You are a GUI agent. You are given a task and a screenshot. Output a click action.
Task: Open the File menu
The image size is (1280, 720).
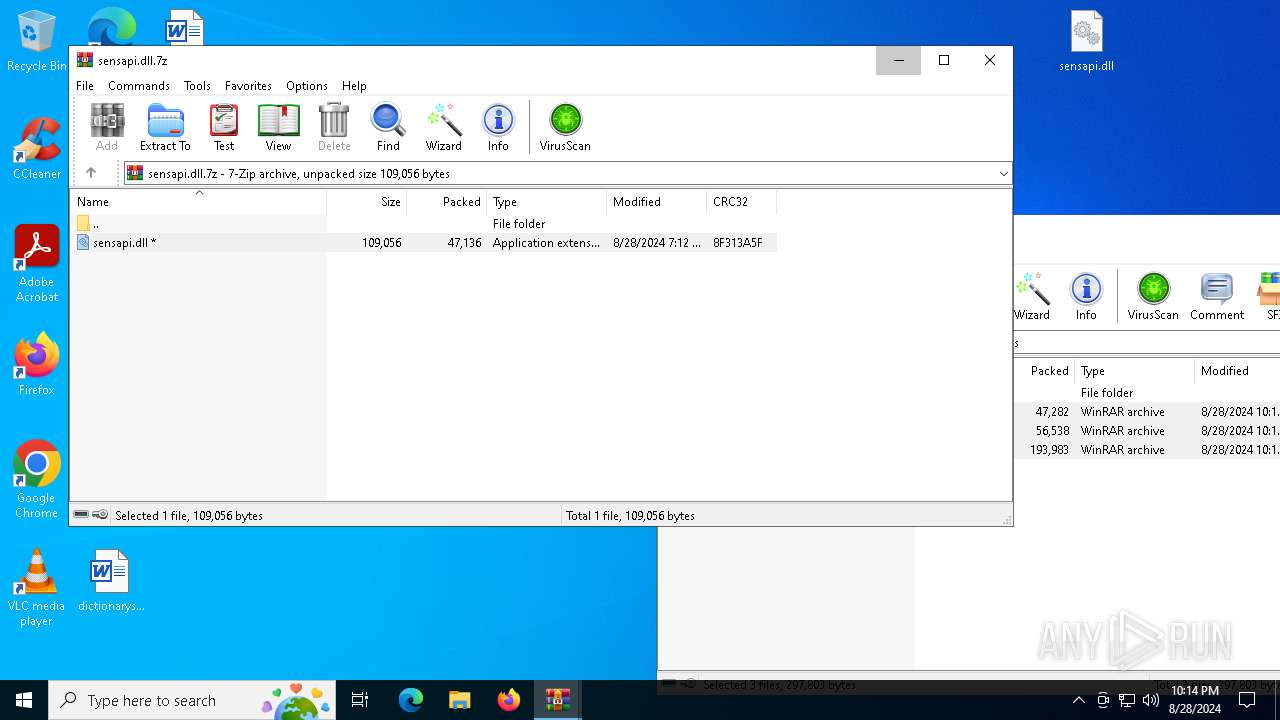pyautogui.click(x=85, y=86)
